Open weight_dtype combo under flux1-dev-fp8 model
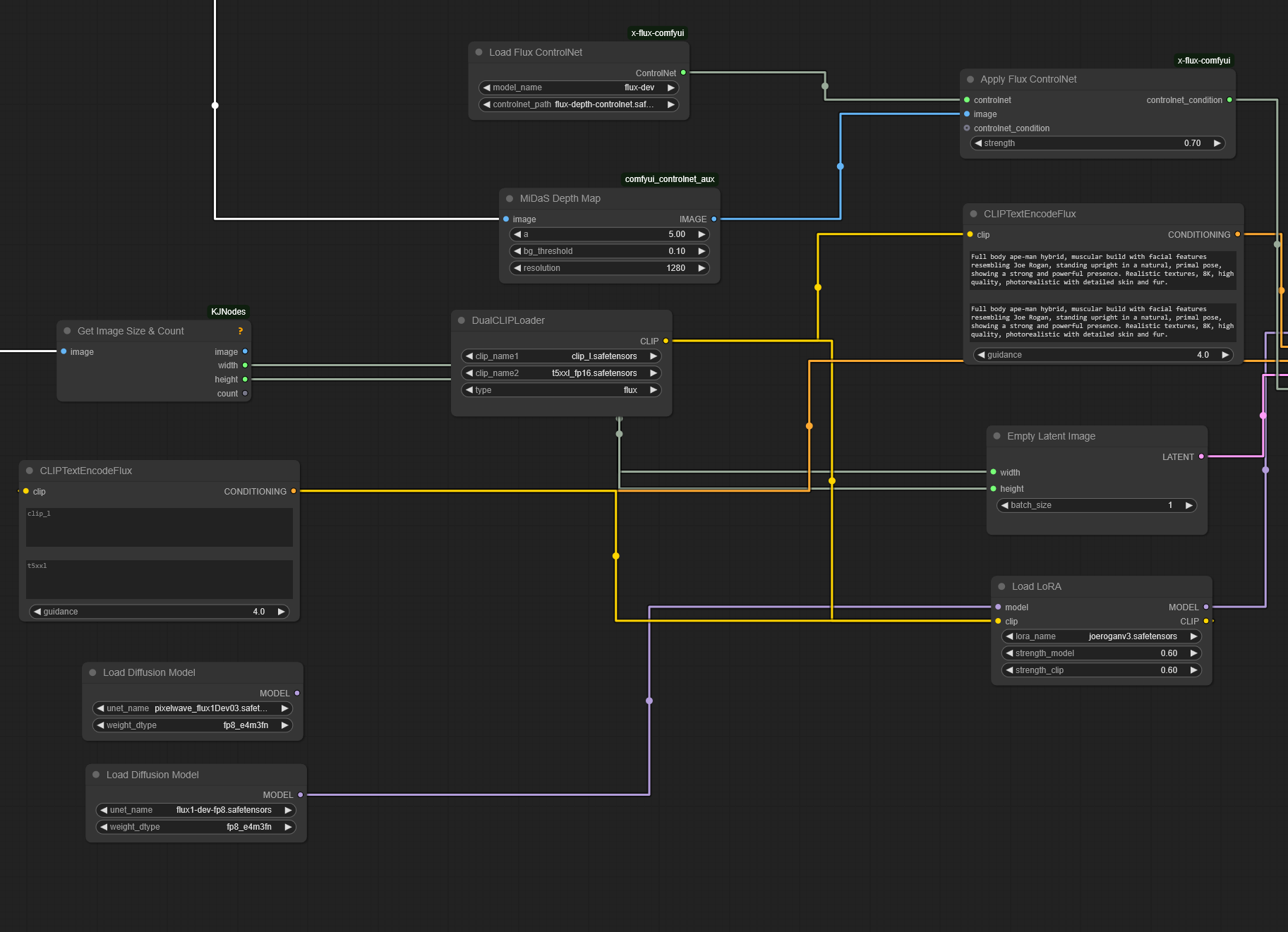Image resolution: width=1288 pixels, height=932 pixels. coord(196,827)
